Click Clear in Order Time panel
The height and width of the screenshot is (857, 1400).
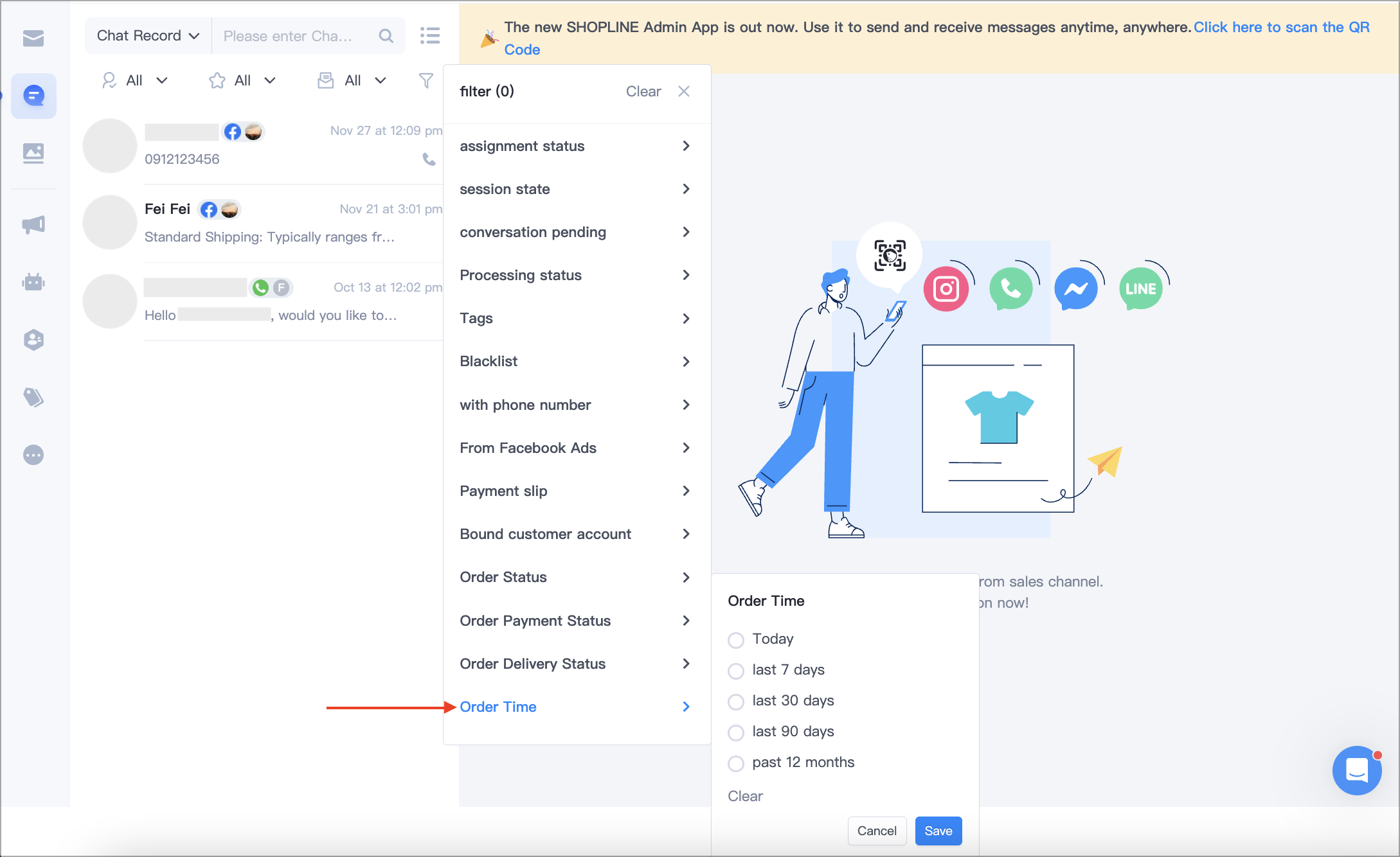(x=745, y=796)
